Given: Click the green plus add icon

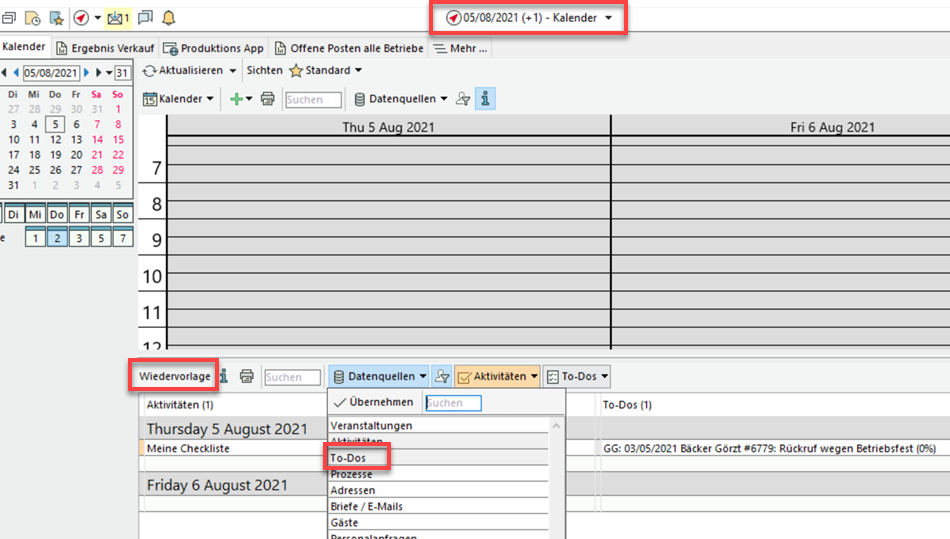Looking at the screenshot, I should (x=237, y=99).
